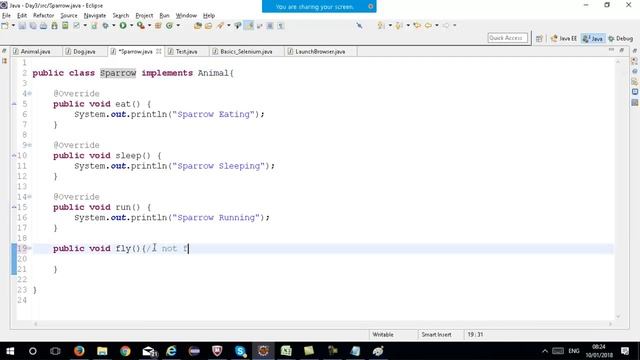Switch to Debug perspective
640x360 pixels.
point(620,38)
